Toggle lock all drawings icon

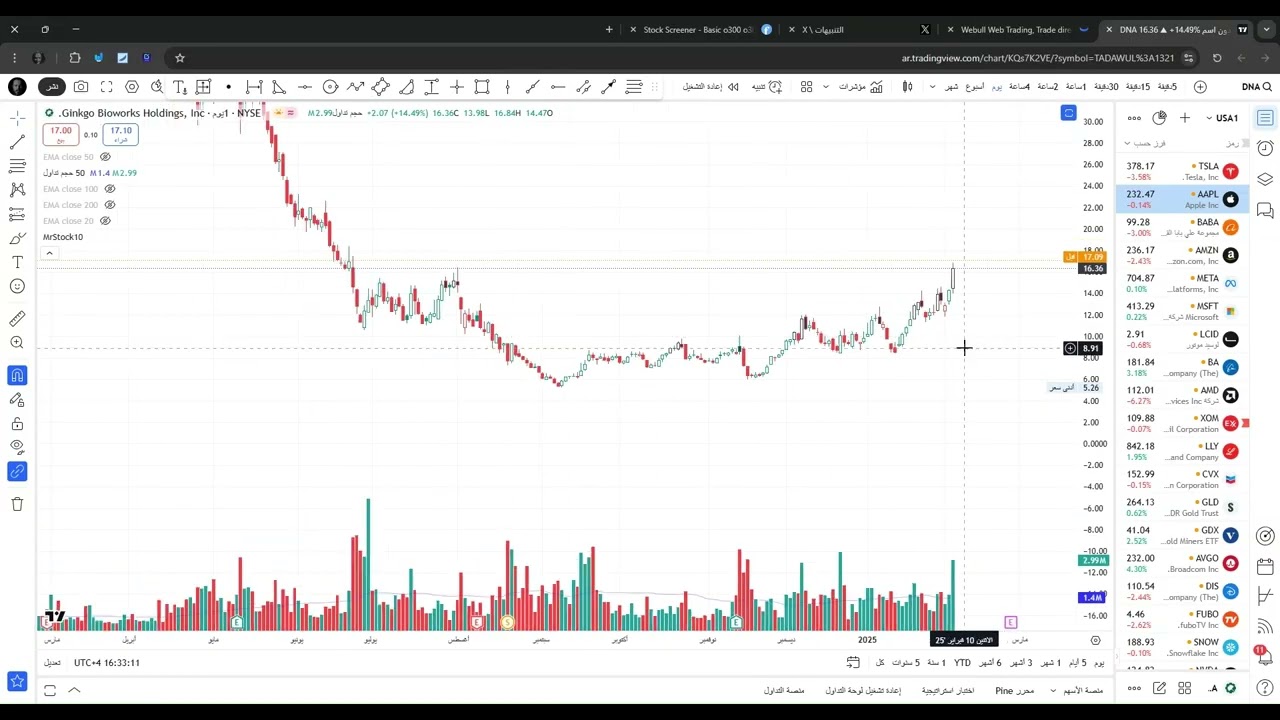pyautogui.click(x=17, y=423)
